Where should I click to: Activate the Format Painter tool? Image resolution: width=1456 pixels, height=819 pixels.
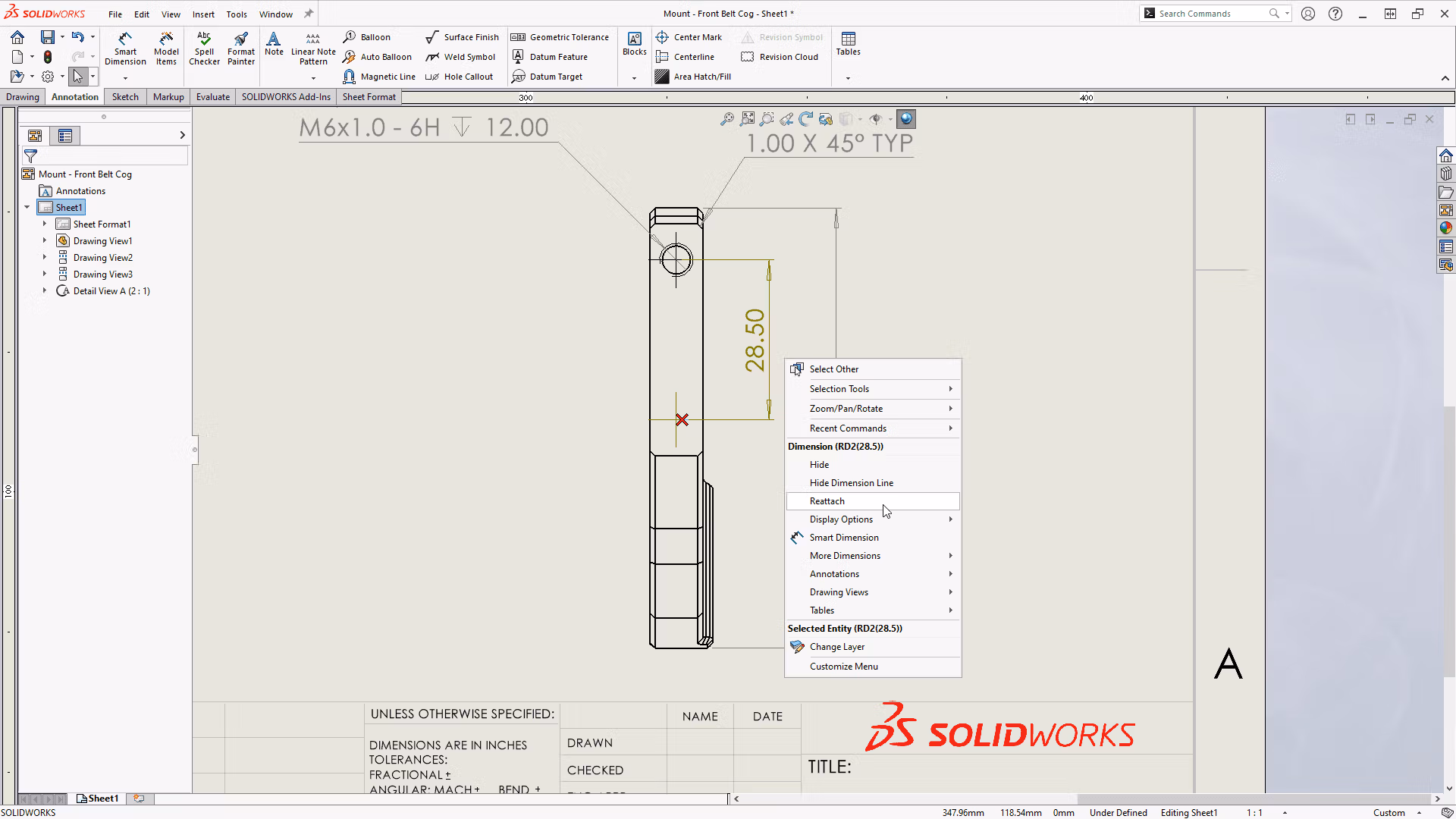click(241, 49)
